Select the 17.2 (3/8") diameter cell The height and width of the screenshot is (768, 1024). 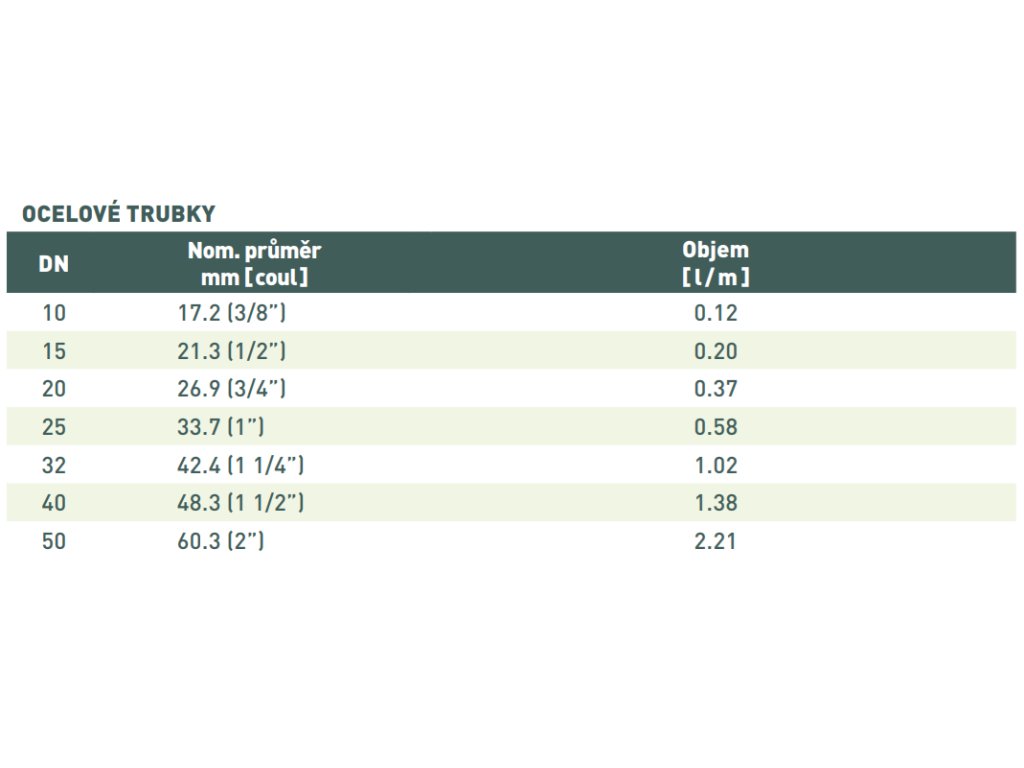tap(232, 313)
